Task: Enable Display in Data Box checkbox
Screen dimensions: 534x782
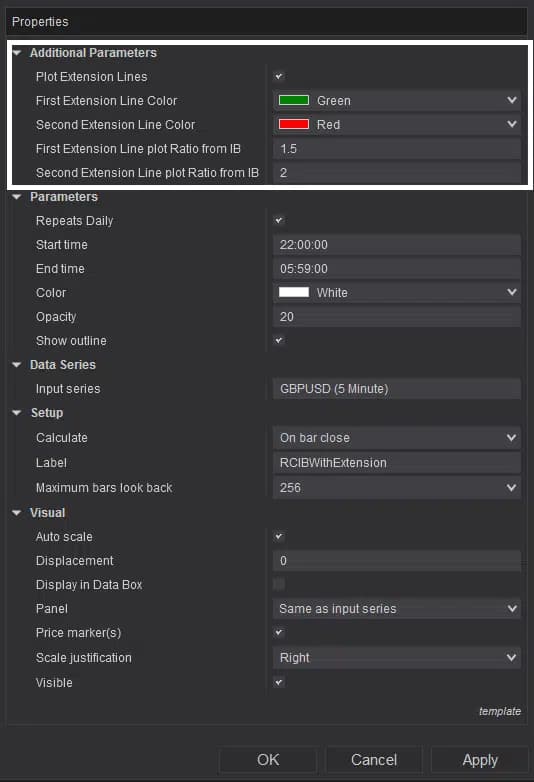Action: 279,584
